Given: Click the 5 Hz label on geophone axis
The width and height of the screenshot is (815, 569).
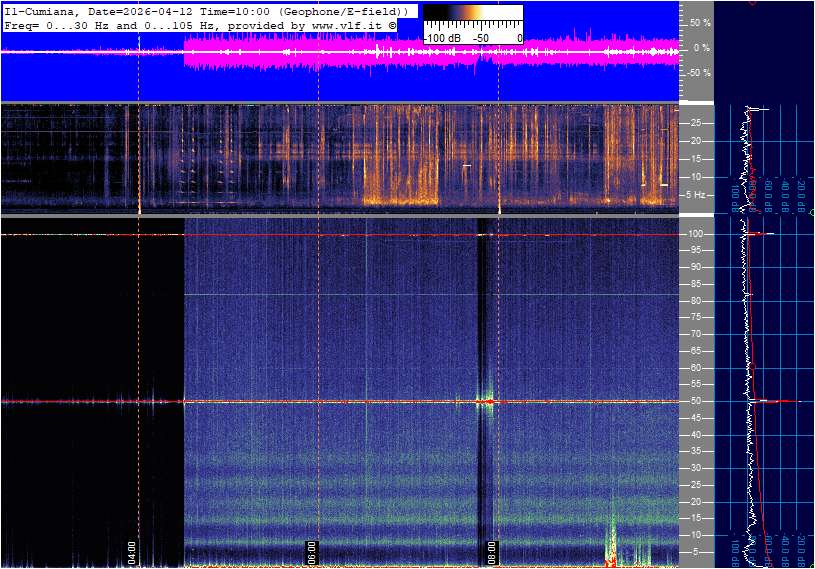Looking at the screenshot, I should point(698,194).
